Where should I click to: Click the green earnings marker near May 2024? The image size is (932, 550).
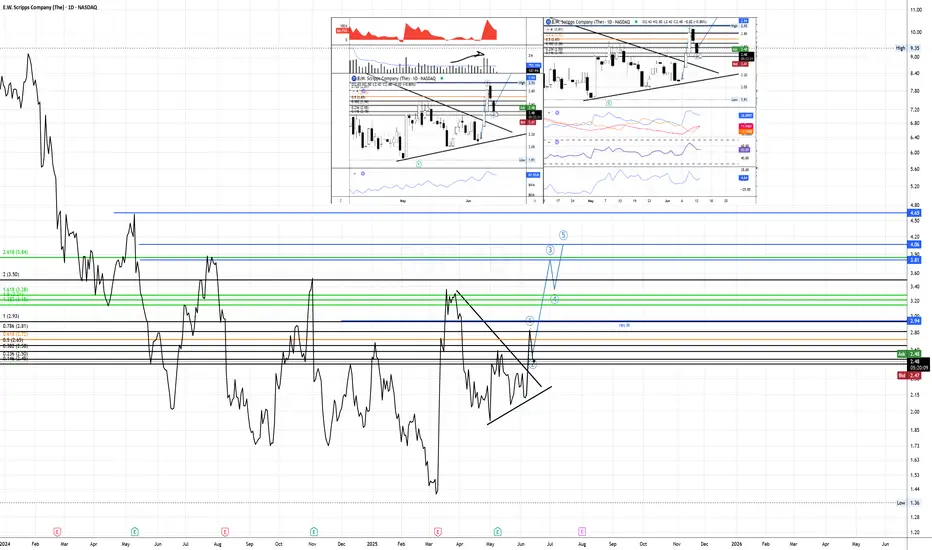click(135, 531)
